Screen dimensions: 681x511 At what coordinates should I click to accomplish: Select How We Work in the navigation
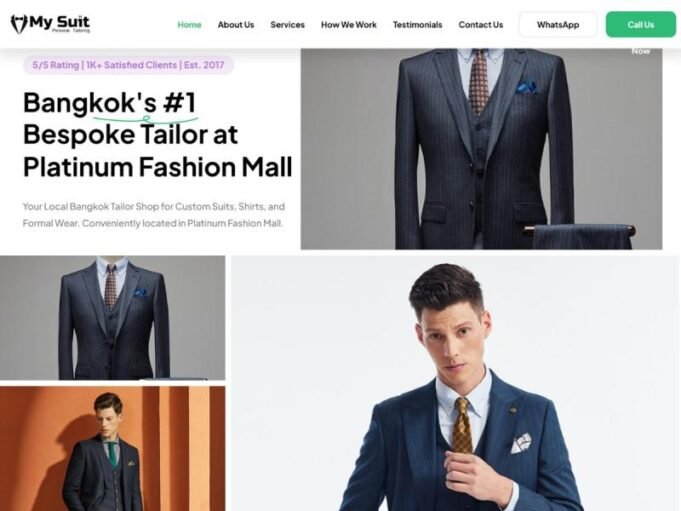(349, 25)
